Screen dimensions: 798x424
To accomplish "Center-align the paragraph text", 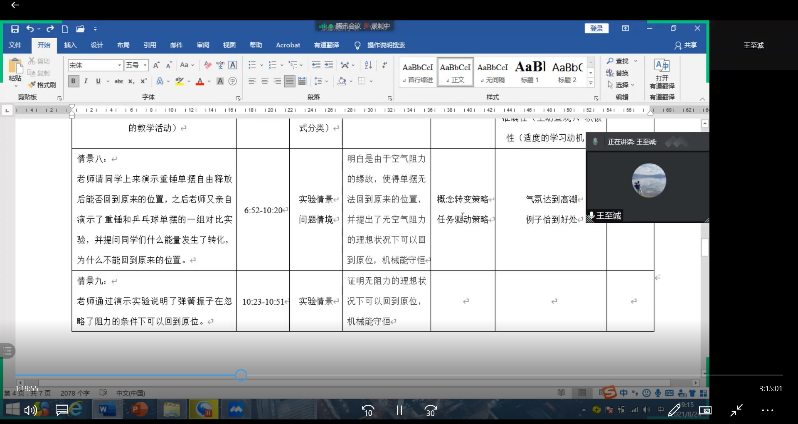I will pos(263,82).
